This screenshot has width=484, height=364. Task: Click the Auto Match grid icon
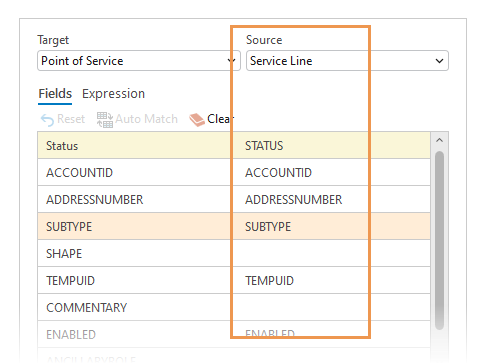[105, 120]
